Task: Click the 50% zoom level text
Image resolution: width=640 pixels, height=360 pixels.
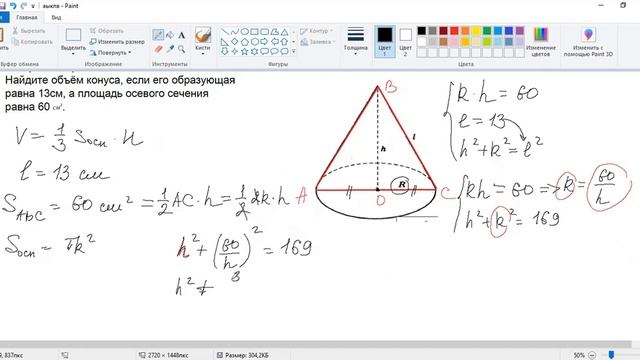Action: click(579, 356)
